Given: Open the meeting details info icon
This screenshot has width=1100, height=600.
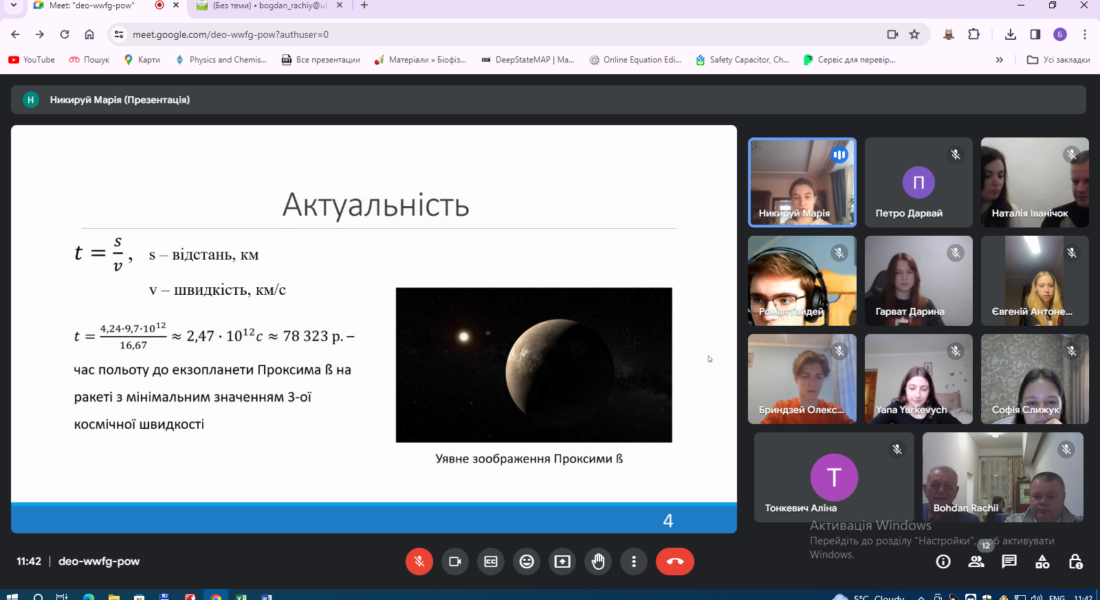Looking at the screenshot, I should [943, 562].
